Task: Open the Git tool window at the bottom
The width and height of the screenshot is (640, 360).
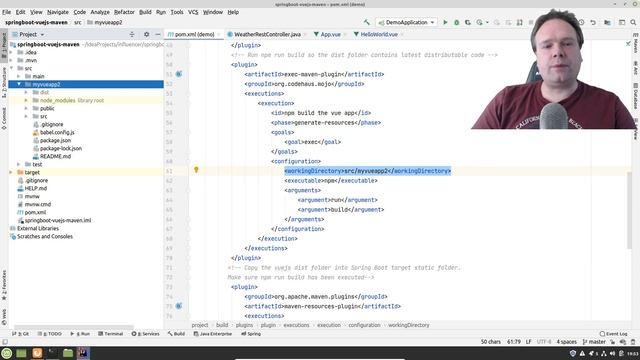Action: pyautogui.click(x=20, y=333)
